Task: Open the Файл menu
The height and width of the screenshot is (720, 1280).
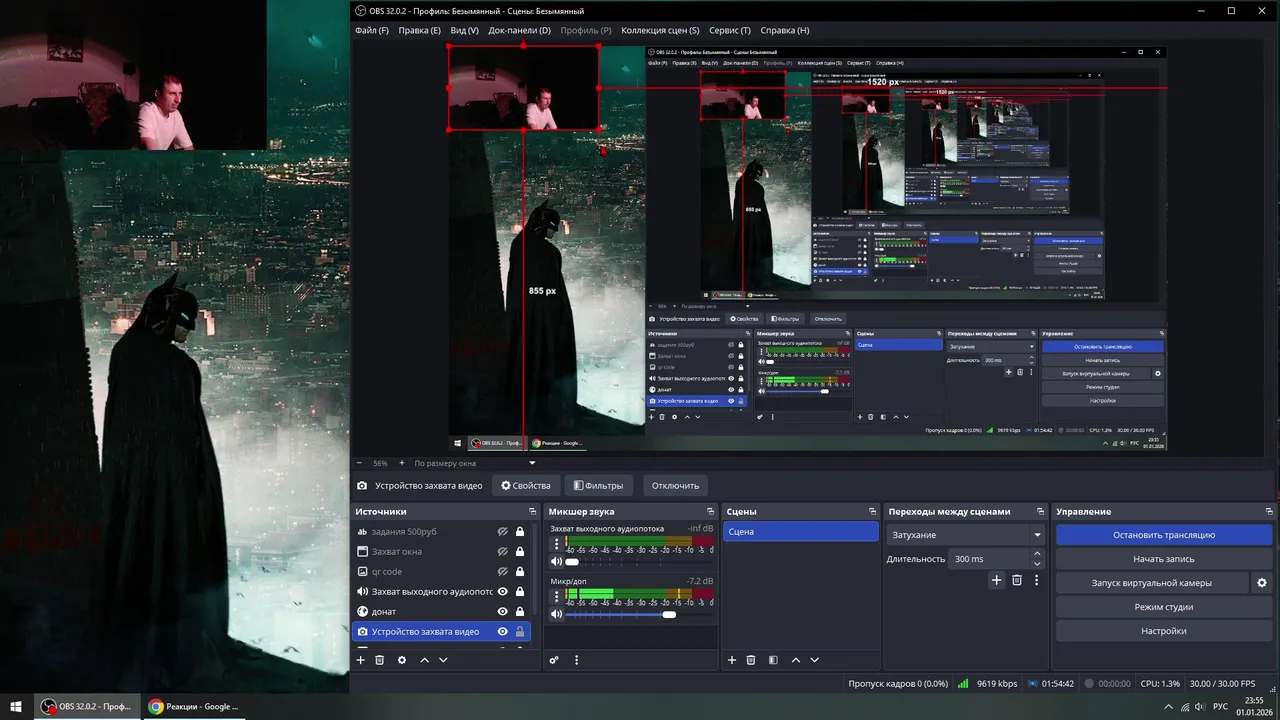Action: (372, 30)
